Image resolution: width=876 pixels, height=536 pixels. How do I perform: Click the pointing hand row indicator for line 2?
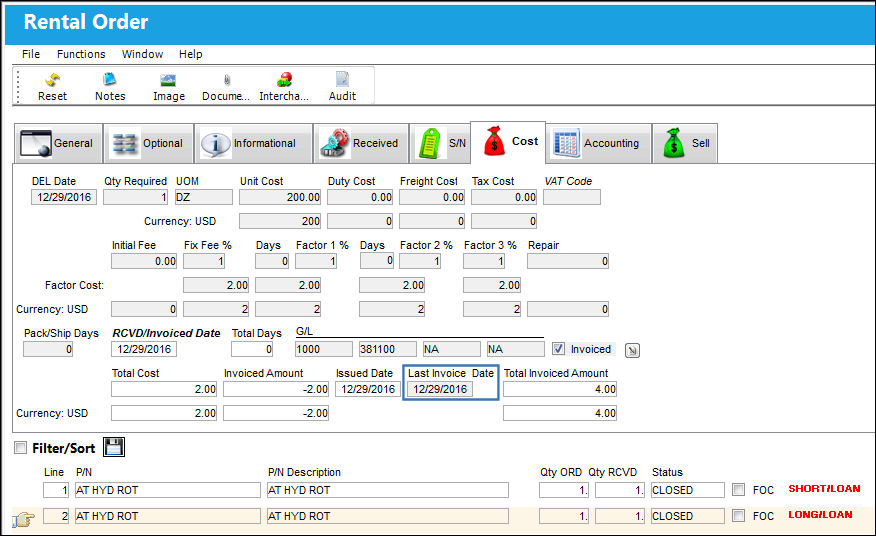[x=23, y=519]
